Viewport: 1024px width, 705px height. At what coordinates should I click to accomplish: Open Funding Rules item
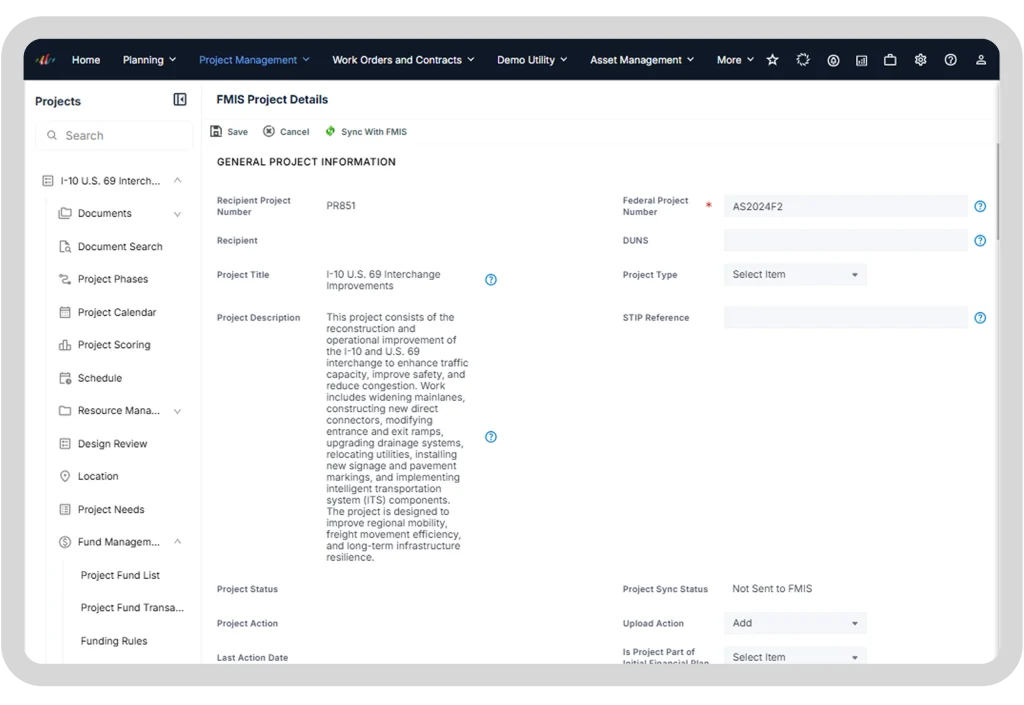(114, 641)
